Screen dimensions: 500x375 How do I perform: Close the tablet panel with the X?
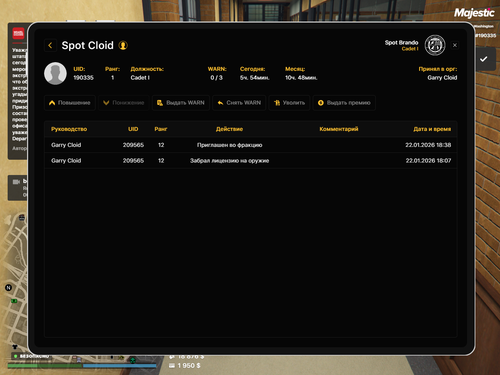pyautogui.click(x=455, y=45)
